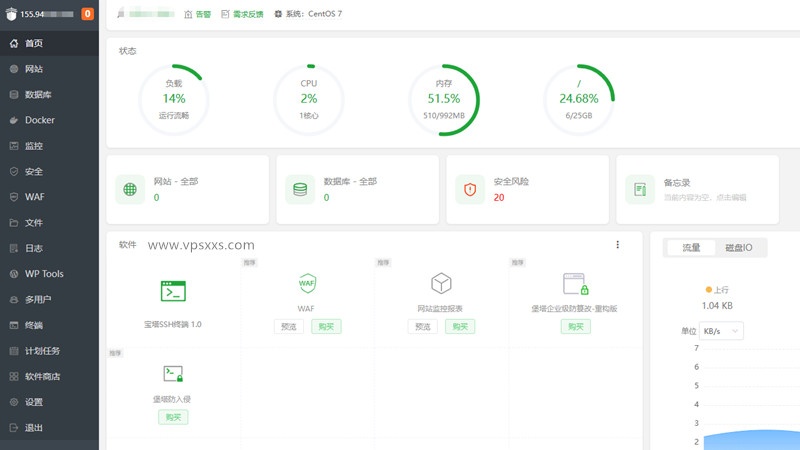
Task: Click the terminal icon beside 终端
Action: (x=14, y=325)
